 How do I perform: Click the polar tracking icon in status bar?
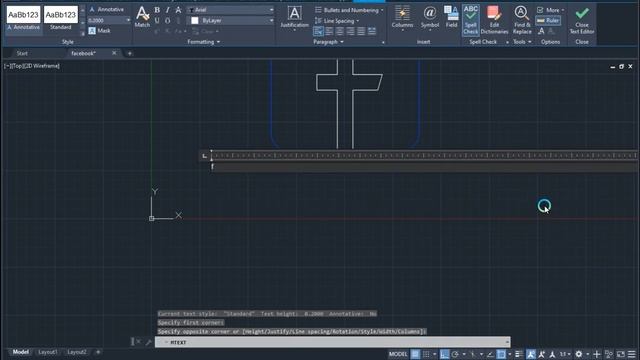[x=455, y=354]
